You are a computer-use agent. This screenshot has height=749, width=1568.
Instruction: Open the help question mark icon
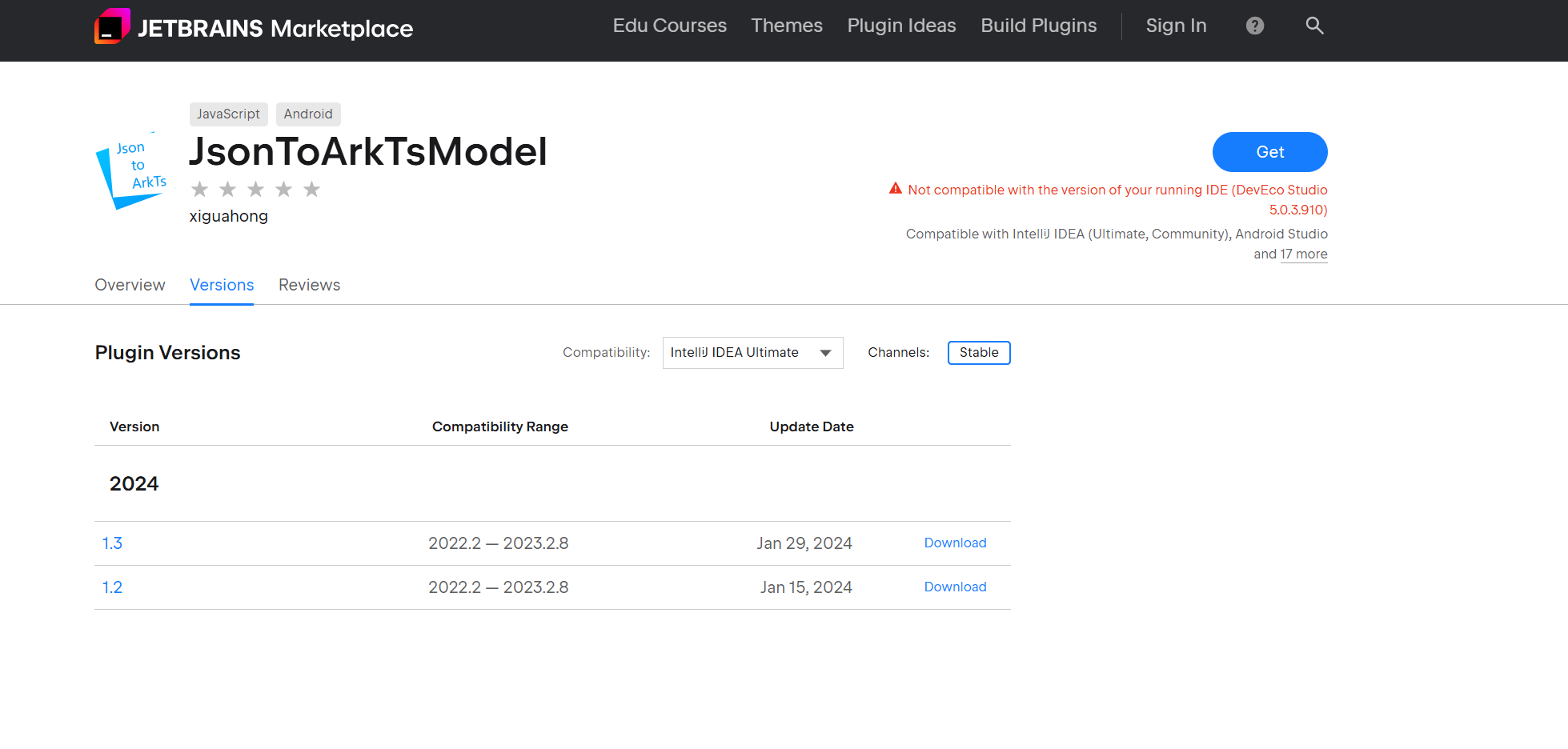click(1255, 26)
